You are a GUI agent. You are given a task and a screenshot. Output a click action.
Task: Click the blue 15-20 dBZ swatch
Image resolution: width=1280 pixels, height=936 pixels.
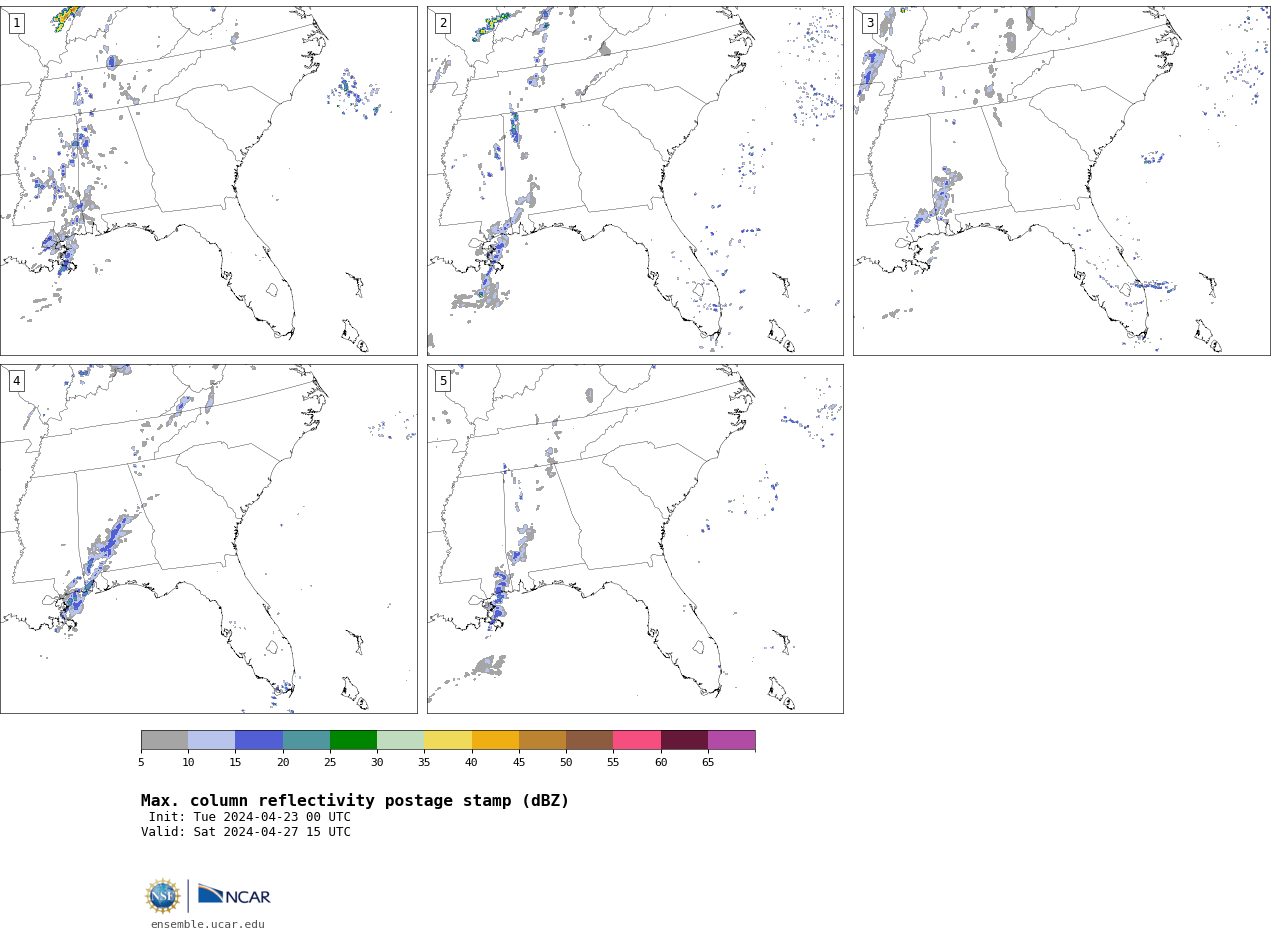pyautogui.click(x=259, y=740)
